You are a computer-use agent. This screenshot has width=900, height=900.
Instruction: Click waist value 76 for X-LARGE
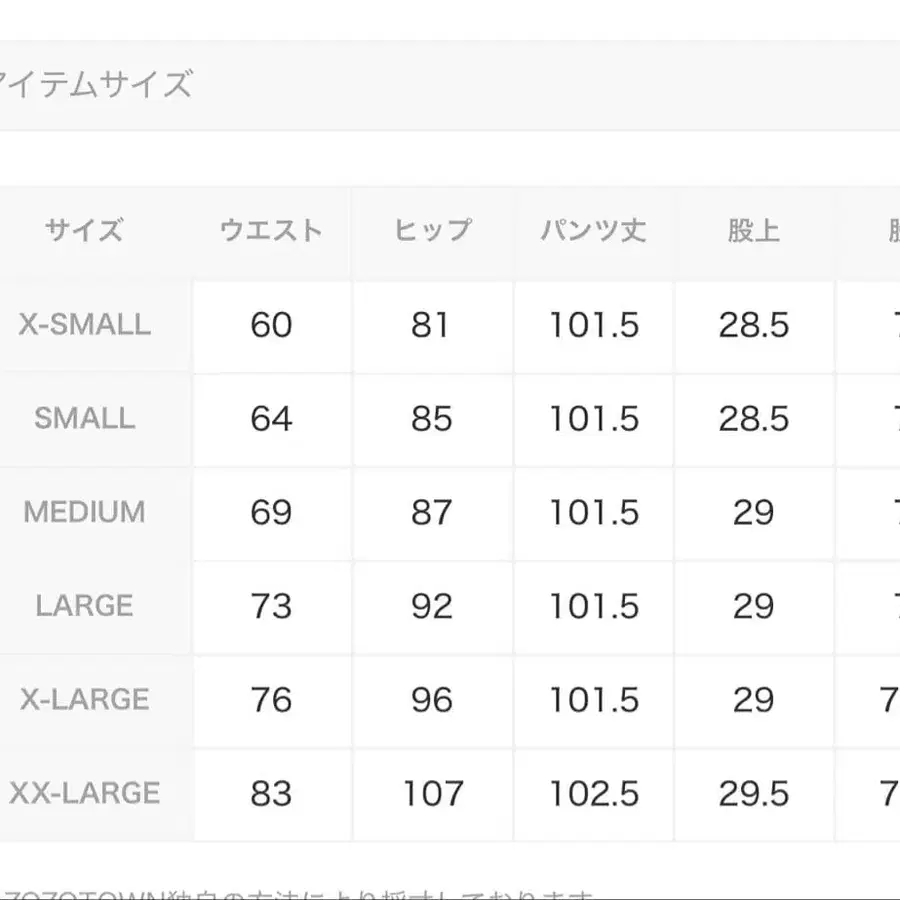pyautogui.click(x=271, y=699)
